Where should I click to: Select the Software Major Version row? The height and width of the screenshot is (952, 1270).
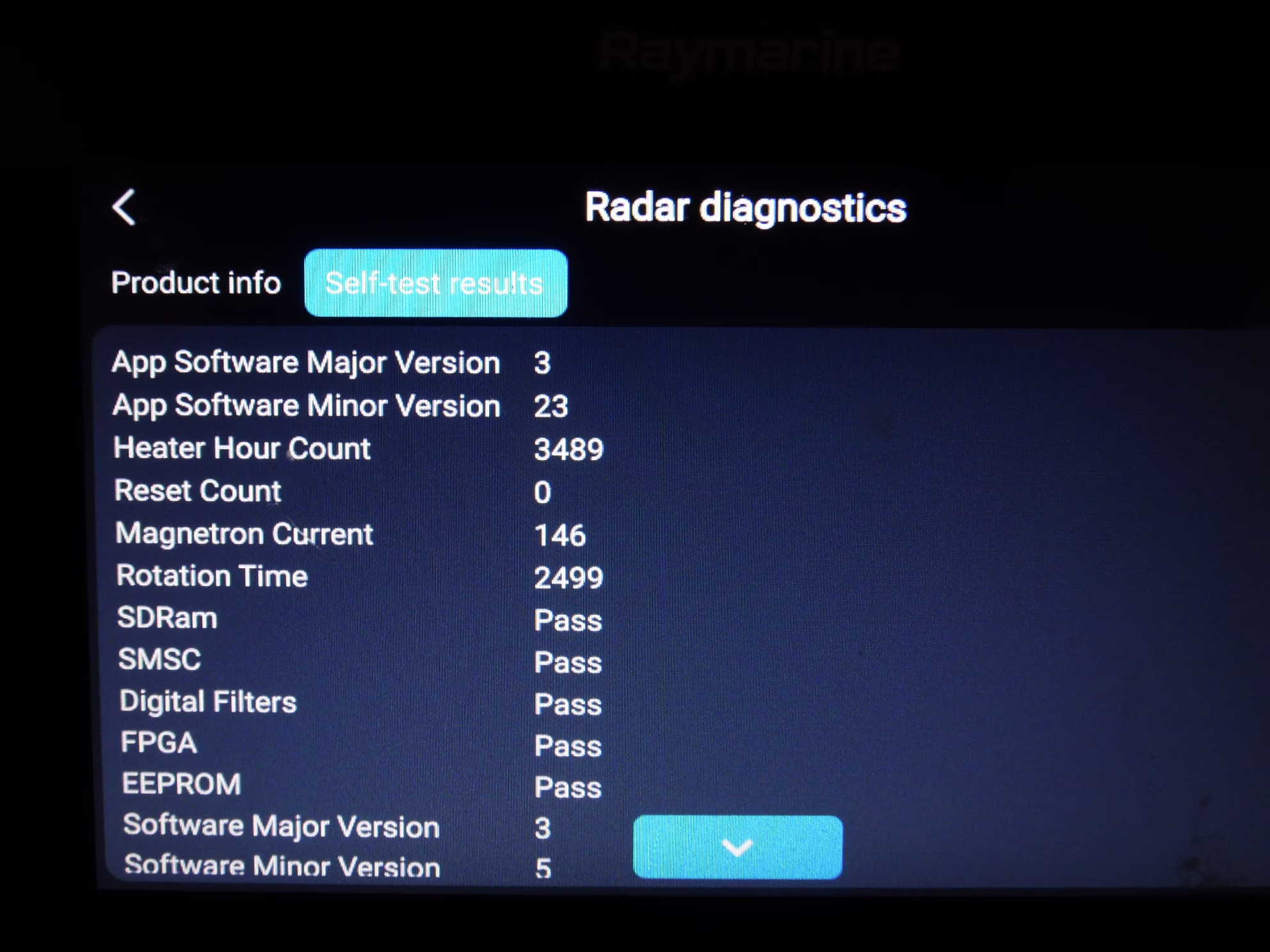tap(282, 826)
